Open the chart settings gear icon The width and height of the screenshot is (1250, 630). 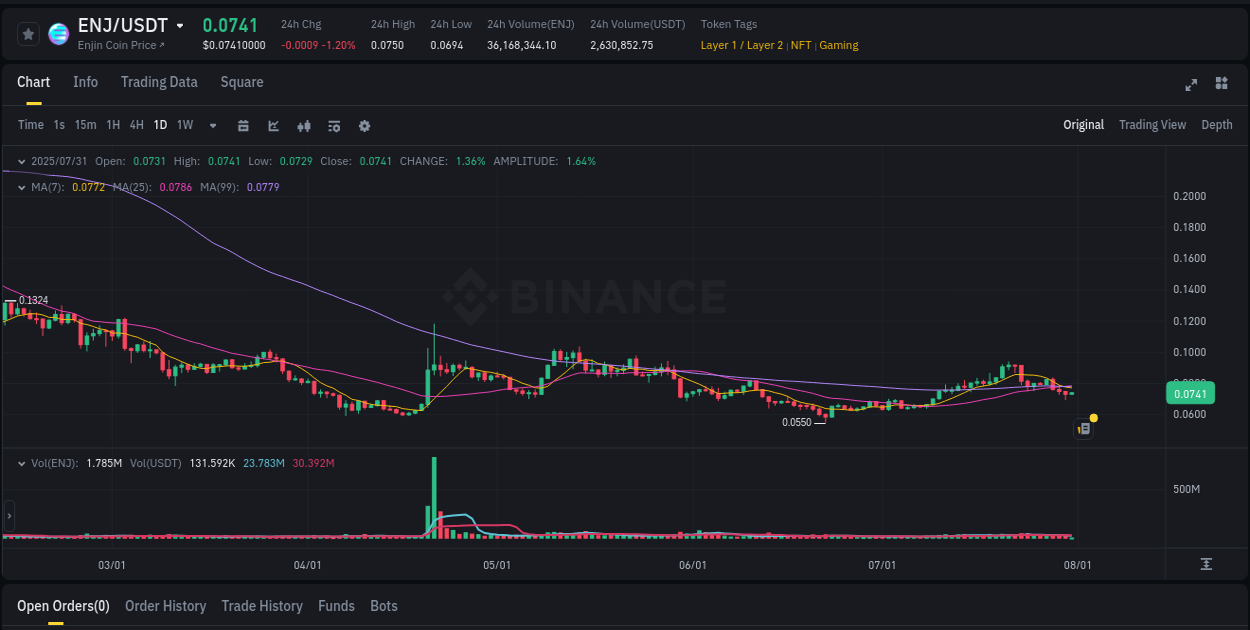(x=364, y=125)
